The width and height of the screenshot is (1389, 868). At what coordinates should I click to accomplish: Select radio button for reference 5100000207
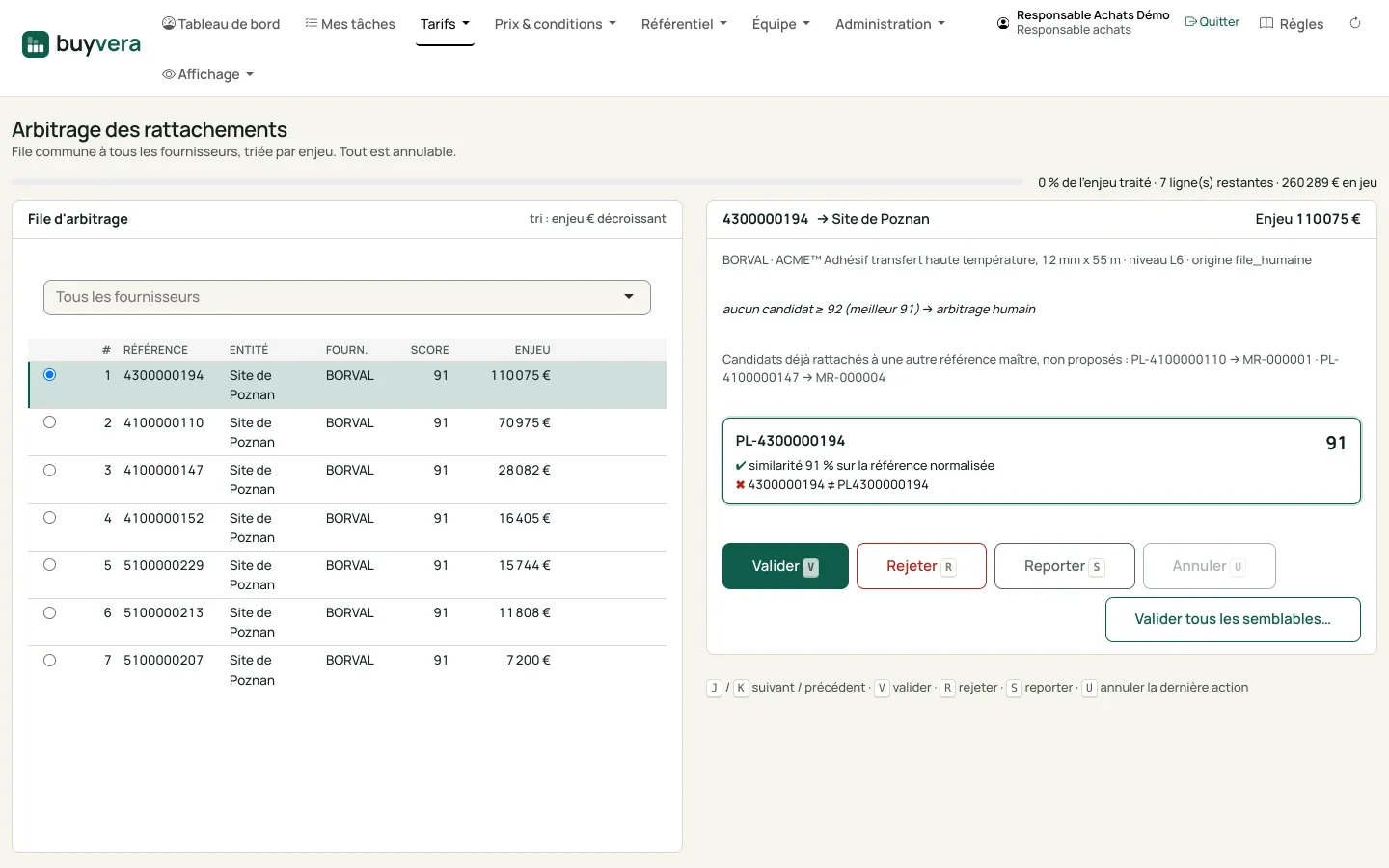[50, 660]
